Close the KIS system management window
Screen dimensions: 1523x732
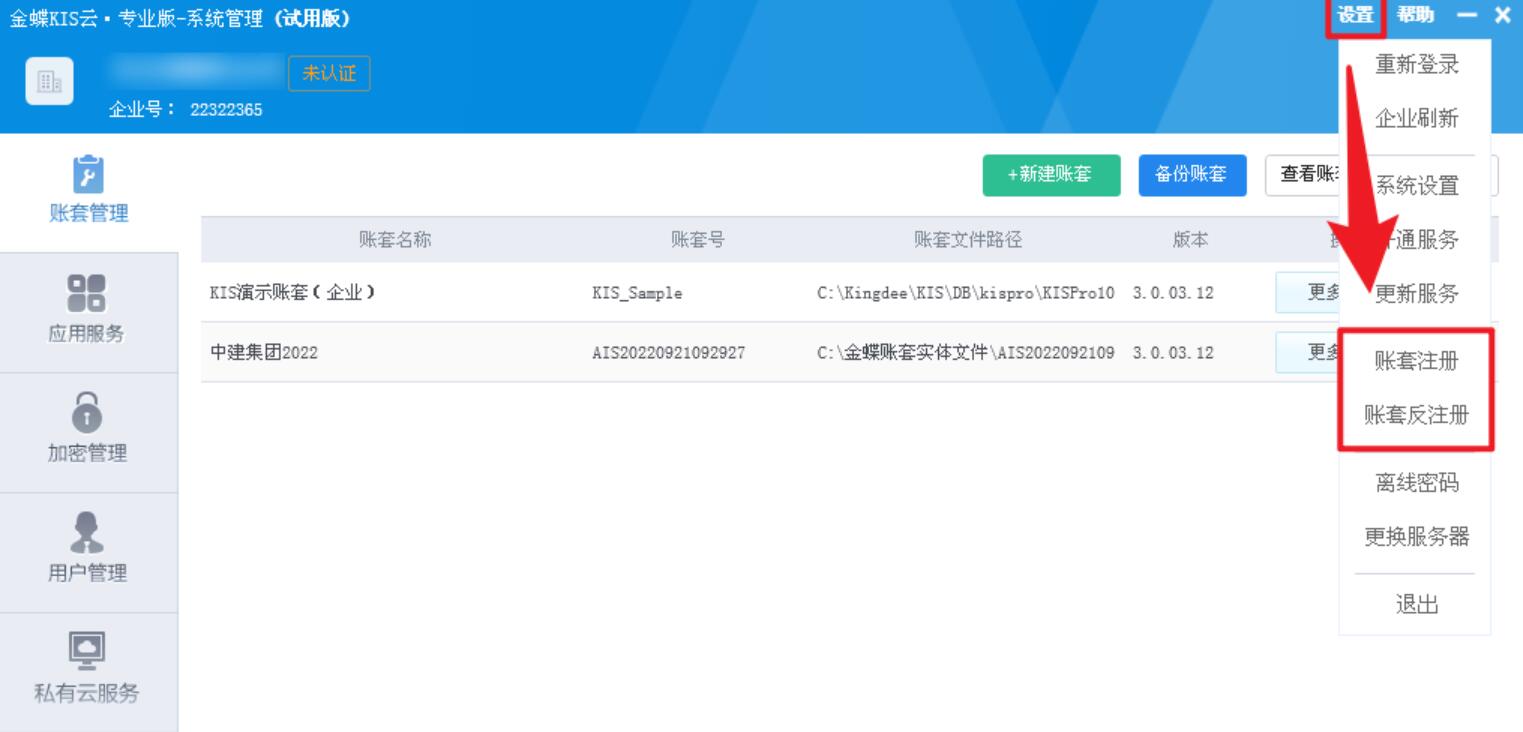(x=1502, y=15)
